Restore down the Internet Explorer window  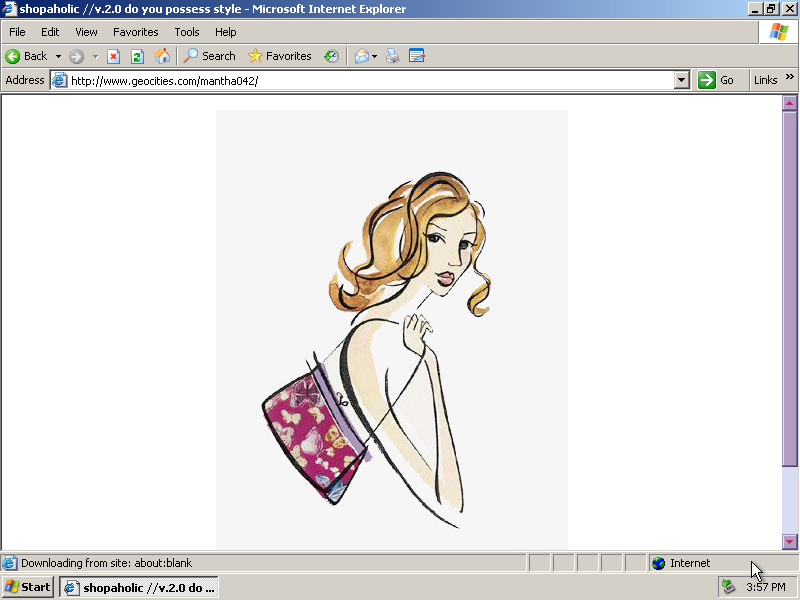click(771, 9)
